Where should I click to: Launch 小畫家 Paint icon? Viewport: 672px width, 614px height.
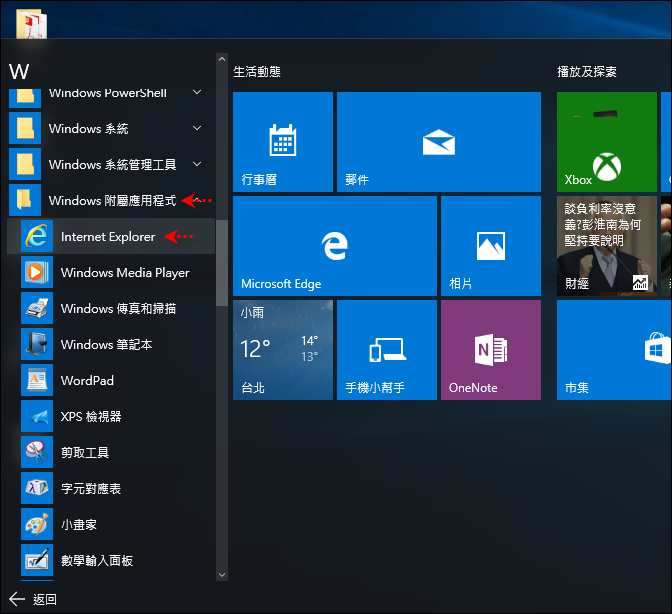coord(37,524)
